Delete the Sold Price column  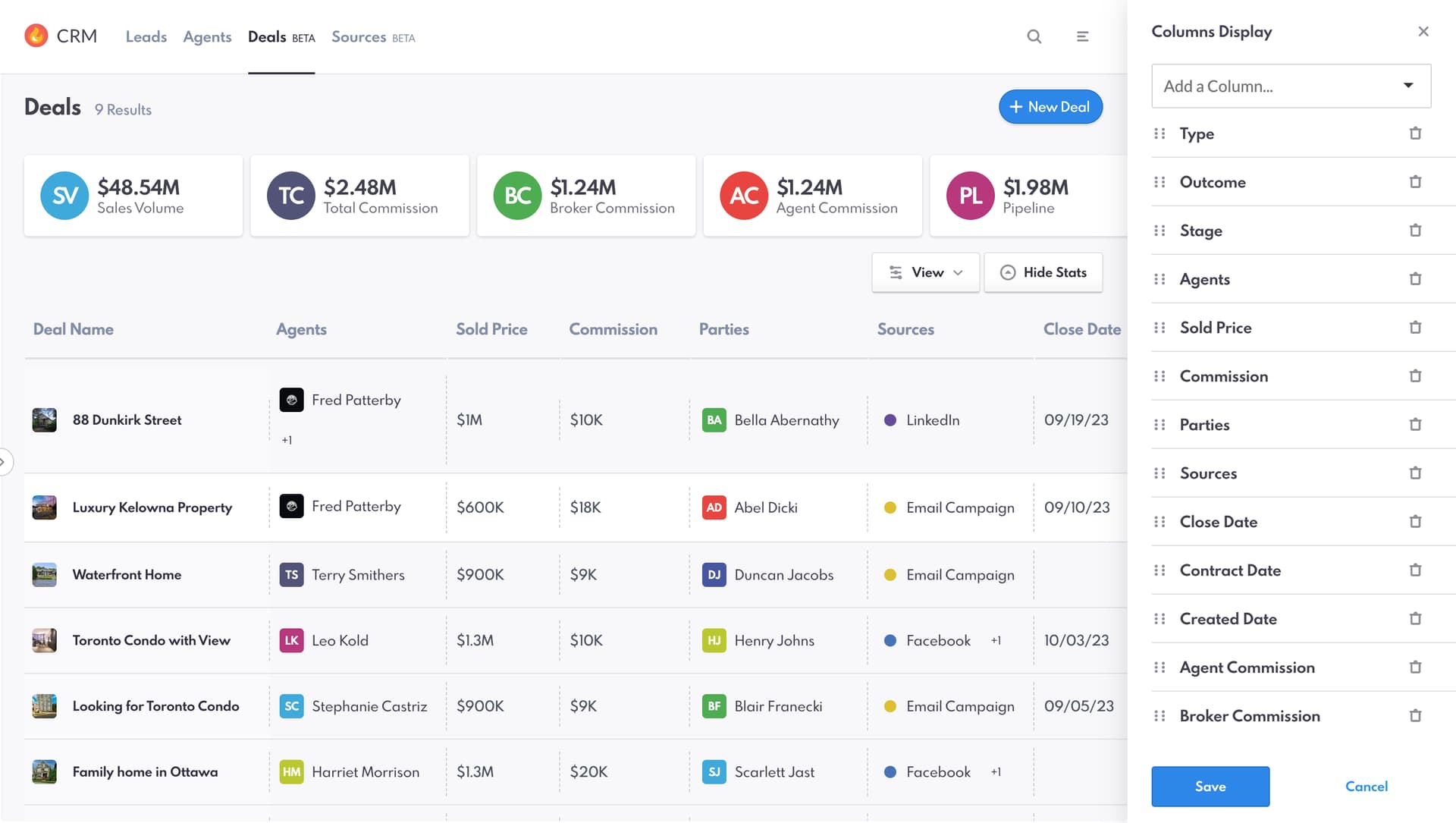pyautogui.click(x=1415, y=328)
